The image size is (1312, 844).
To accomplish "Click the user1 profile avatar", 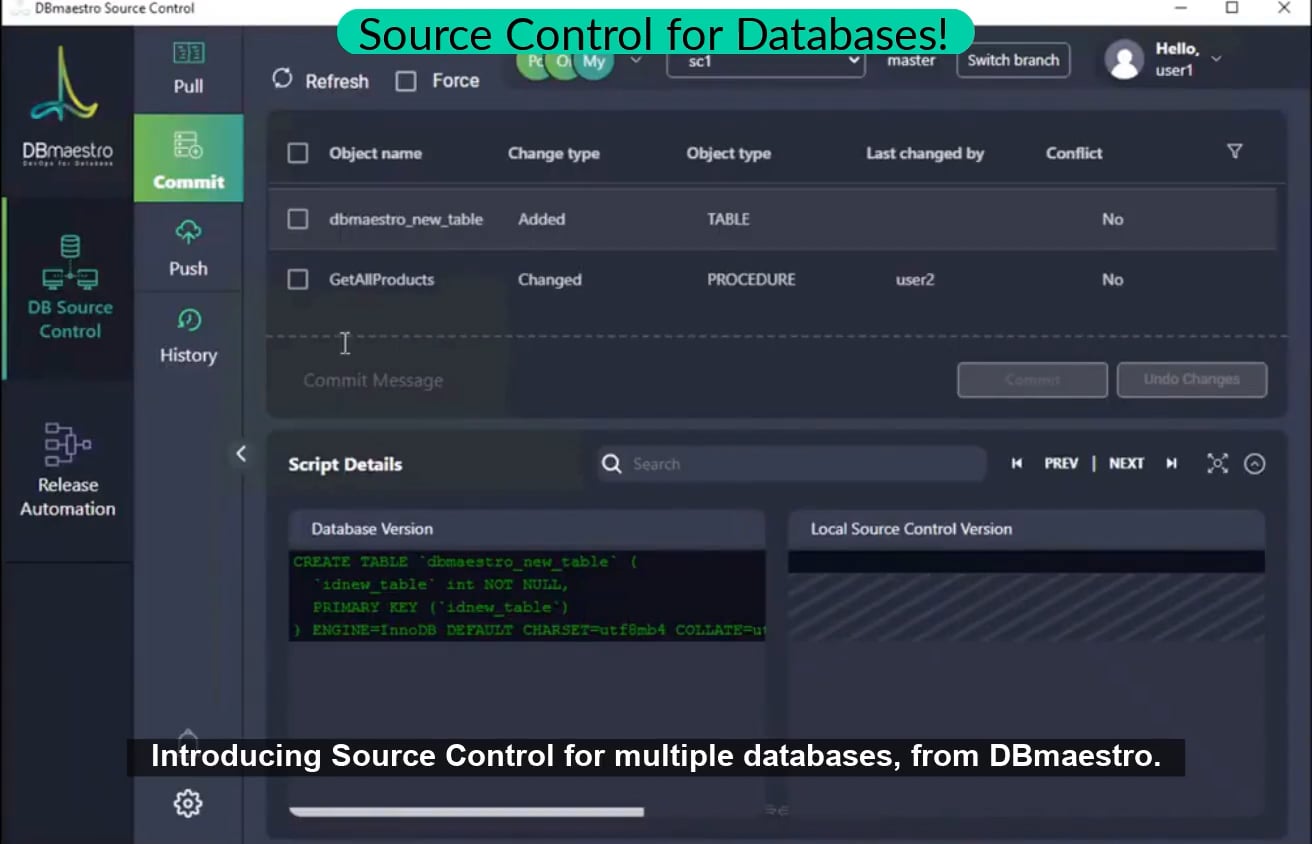I will click(1124, 60).
